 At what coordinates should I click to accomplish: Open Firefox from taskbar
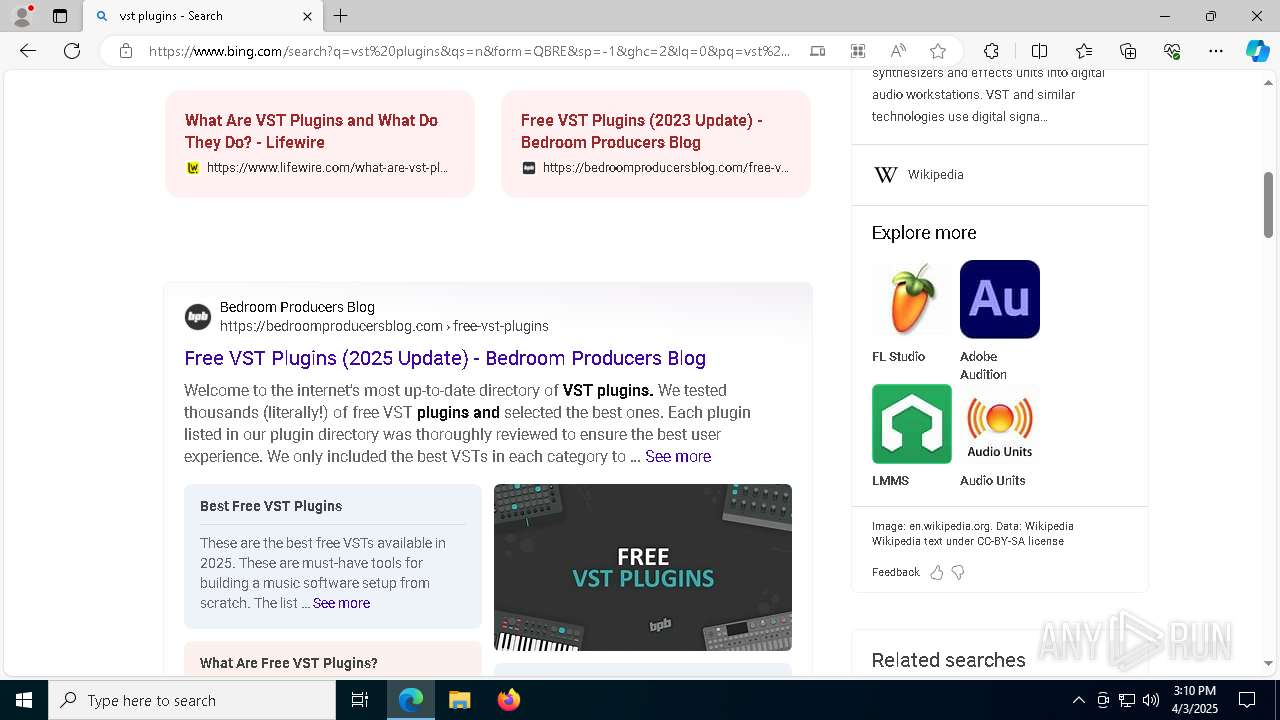(x=509, y=700)
